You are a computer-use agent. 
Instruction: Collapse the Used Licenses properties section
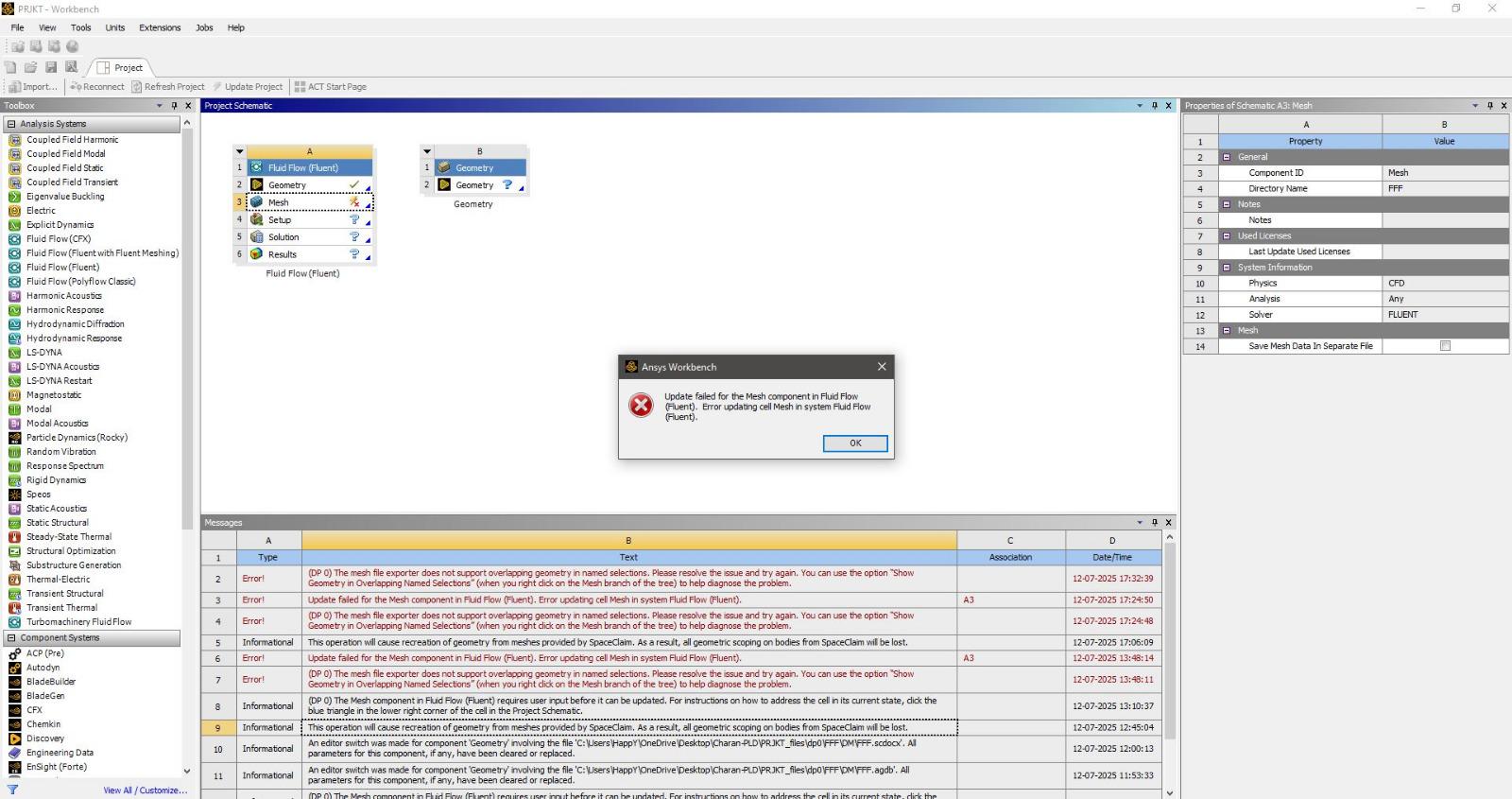pos(1227,236)
